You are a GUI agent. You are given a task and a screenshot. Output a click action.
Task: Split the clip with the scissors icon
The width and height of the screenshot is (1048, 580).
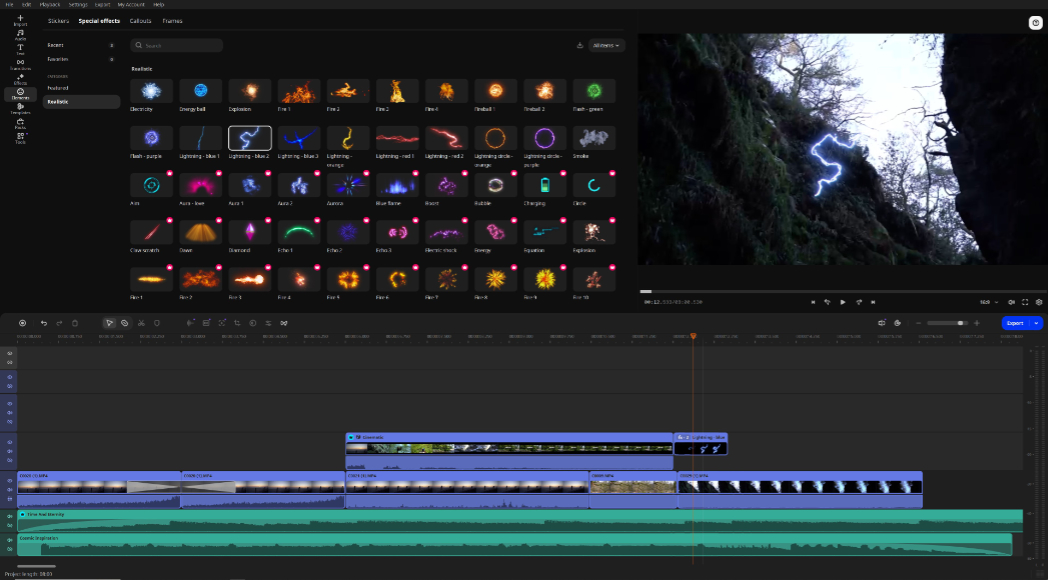[x=142, y=323]
